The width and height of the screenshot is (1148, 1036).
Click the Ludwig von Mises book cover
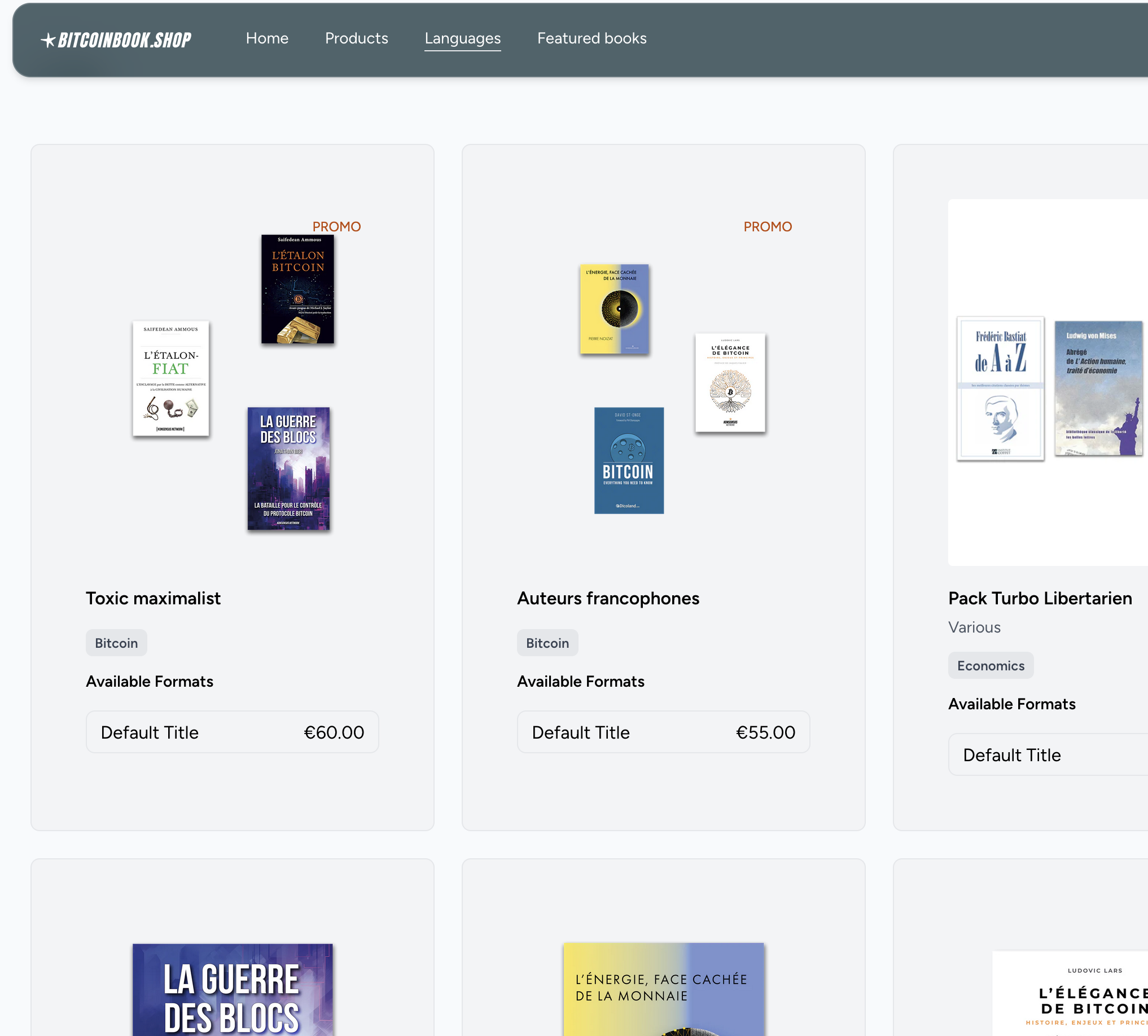[x=1098, y=388]
